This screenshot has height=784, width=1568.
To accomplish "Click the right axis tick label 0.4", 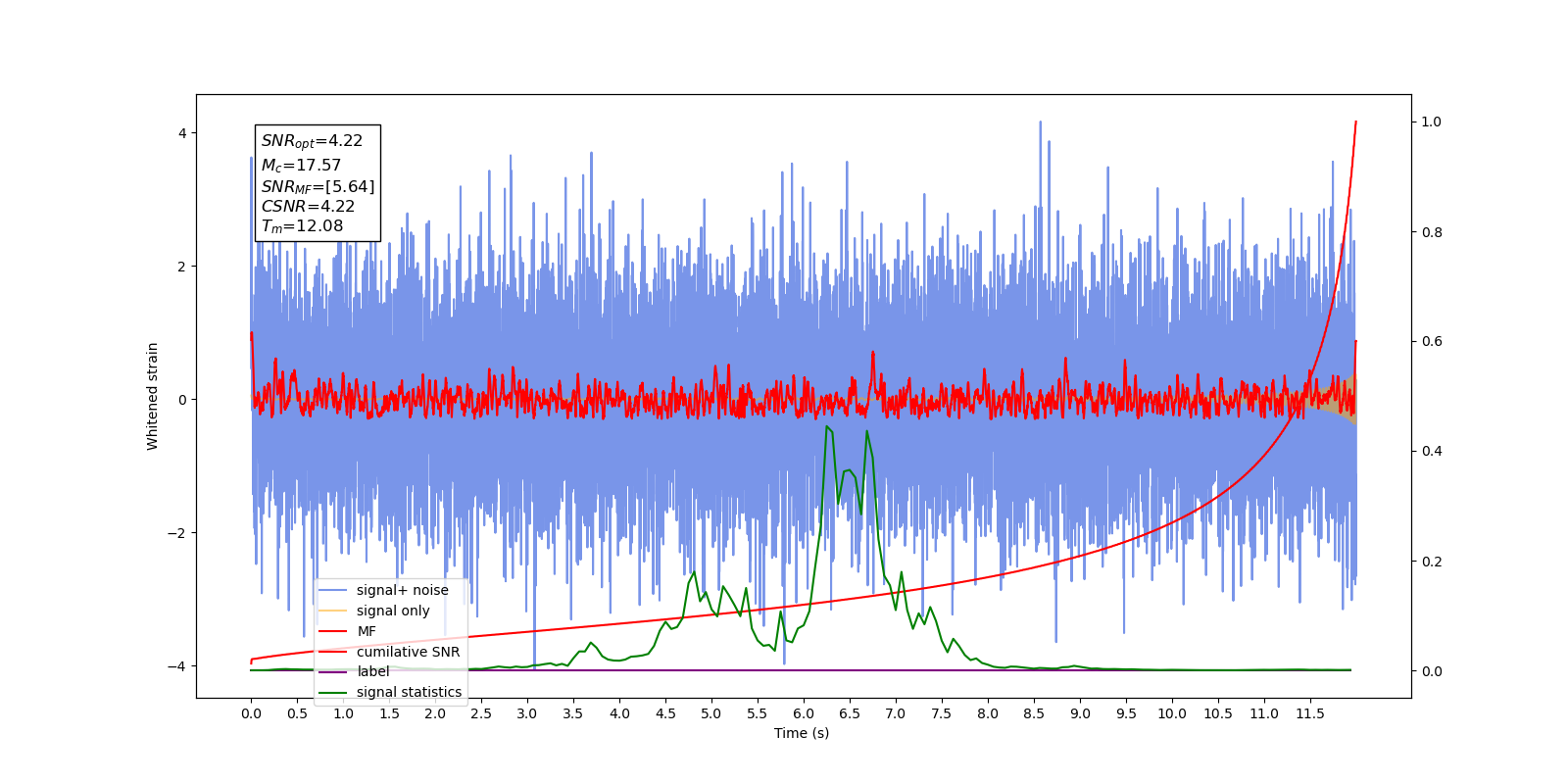I will tap(1432, 452).
